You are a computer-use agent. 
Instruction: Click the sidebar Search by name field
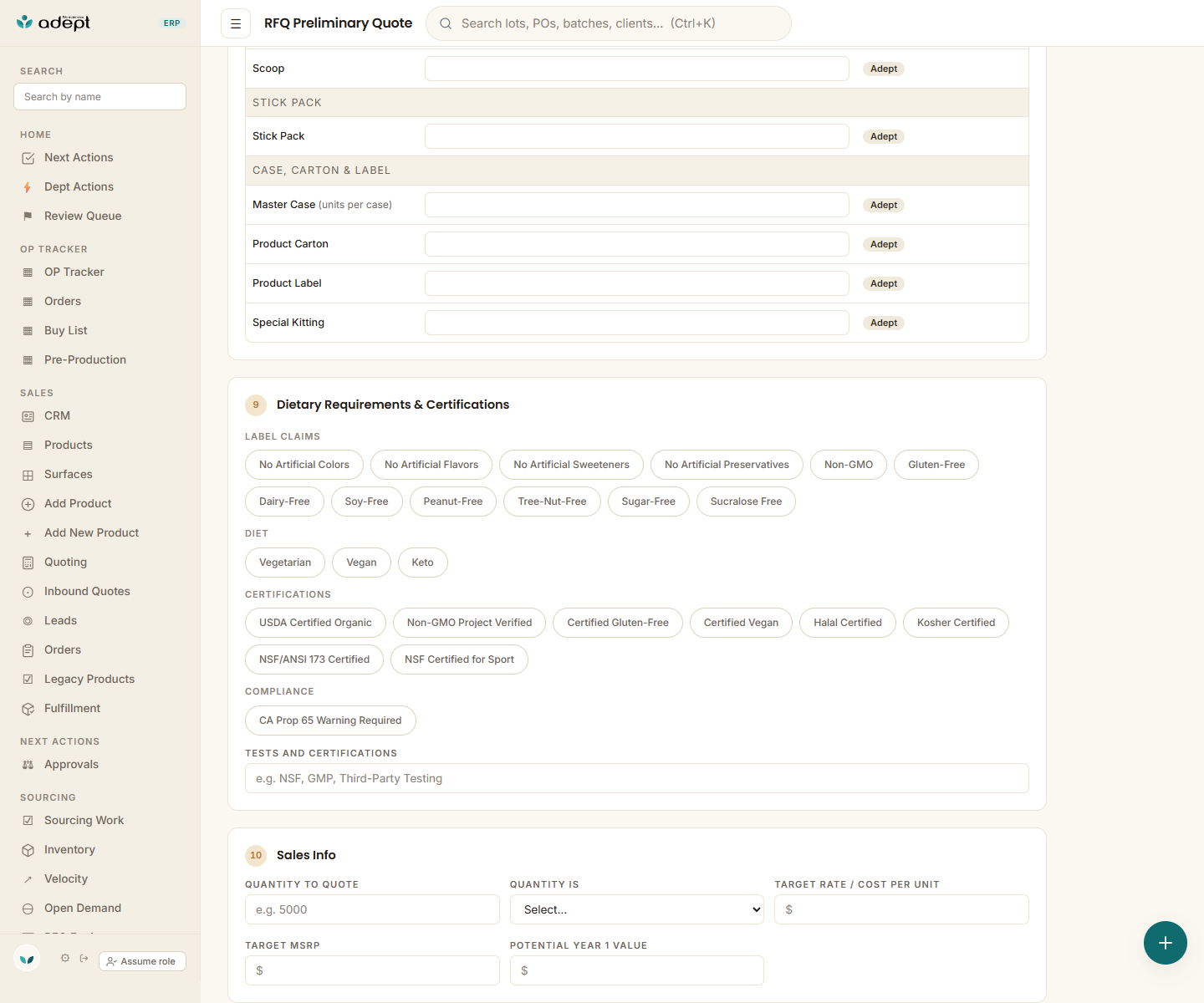click(99, 97)
